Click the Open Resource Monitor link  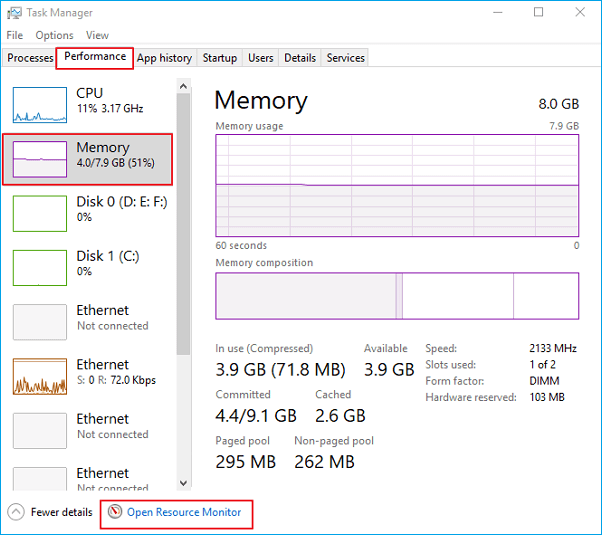(x=184, y=513)
